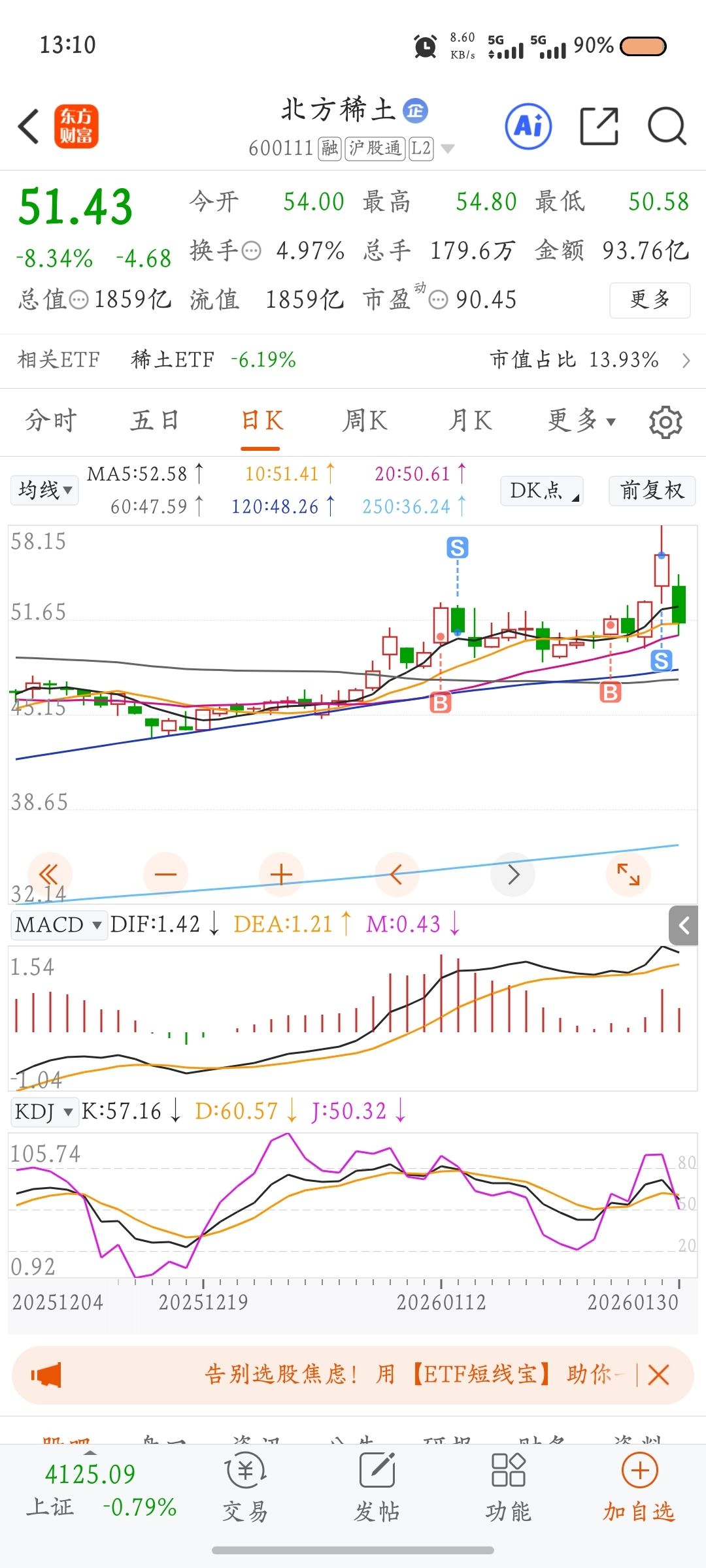Switch to 分时 tab
This screenshot has width=706, height=1568.
(51, 421)
